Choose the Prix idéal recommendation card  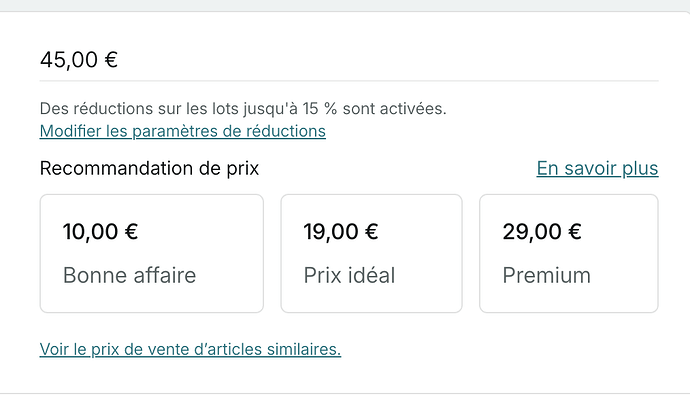(371, 253)
